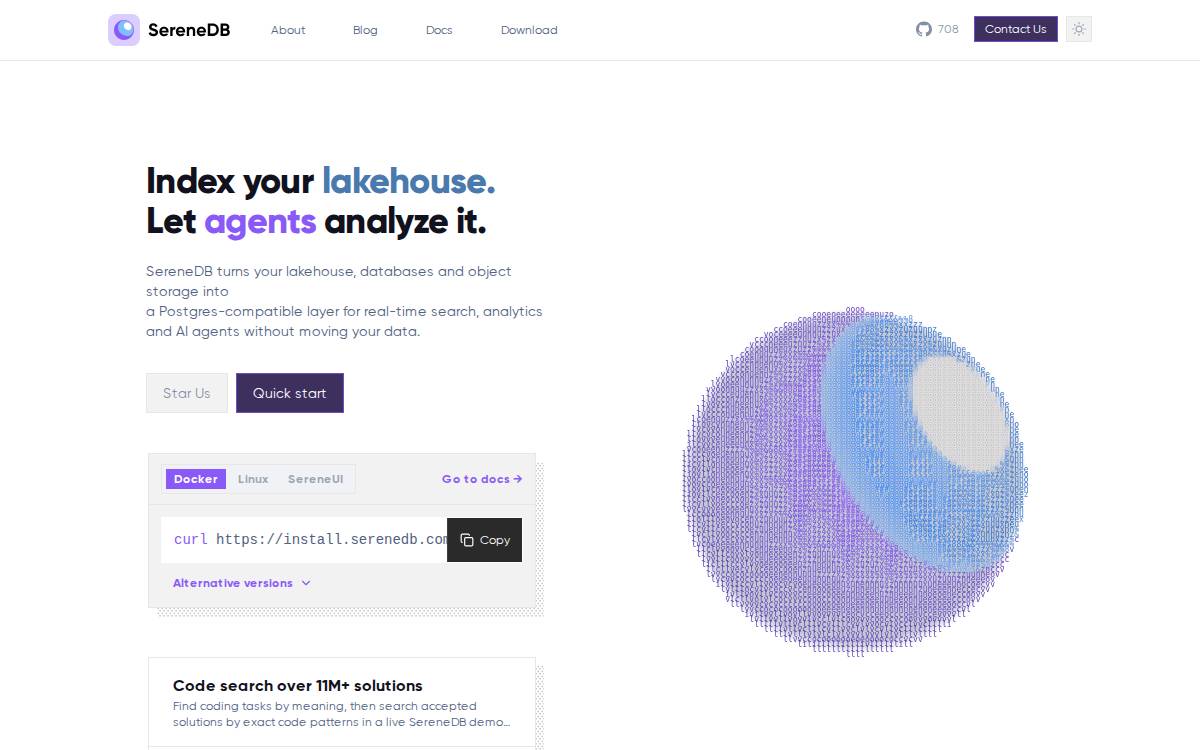Click the copy icon in the Copy button
1200x750 pixels.
pyautogui.click(x=467, y=540)
